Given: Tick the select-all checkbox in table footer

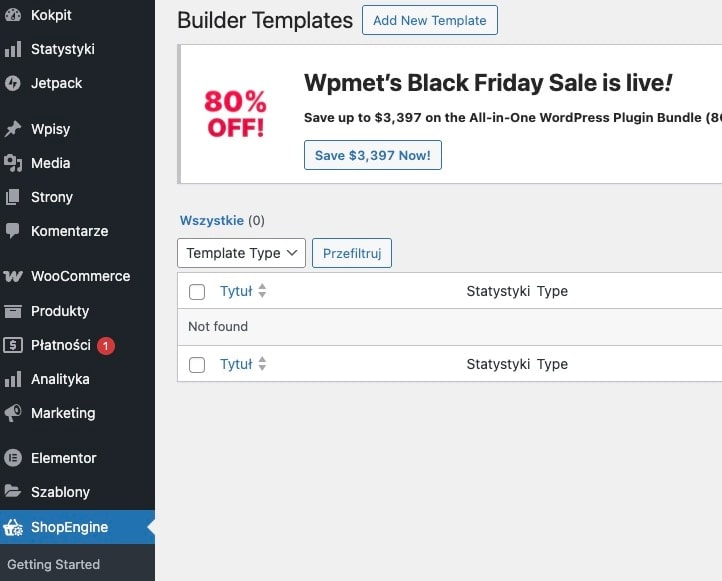Looking at the screenshot, I should pyautogui.click(x=197, y=365).
